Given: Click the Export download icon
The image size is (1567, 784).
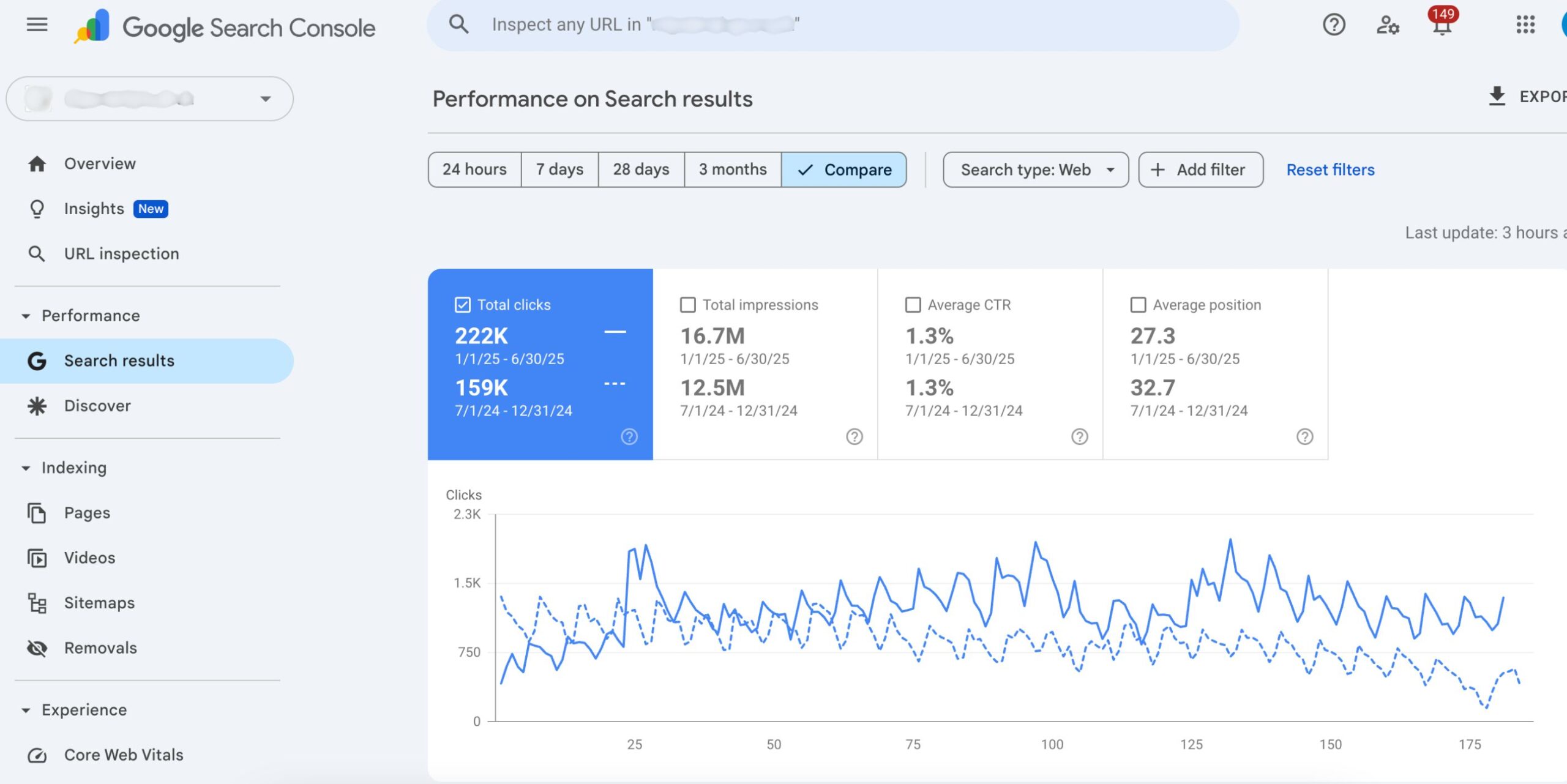Looking at the screenshot, I should [x=1497, y=96].
